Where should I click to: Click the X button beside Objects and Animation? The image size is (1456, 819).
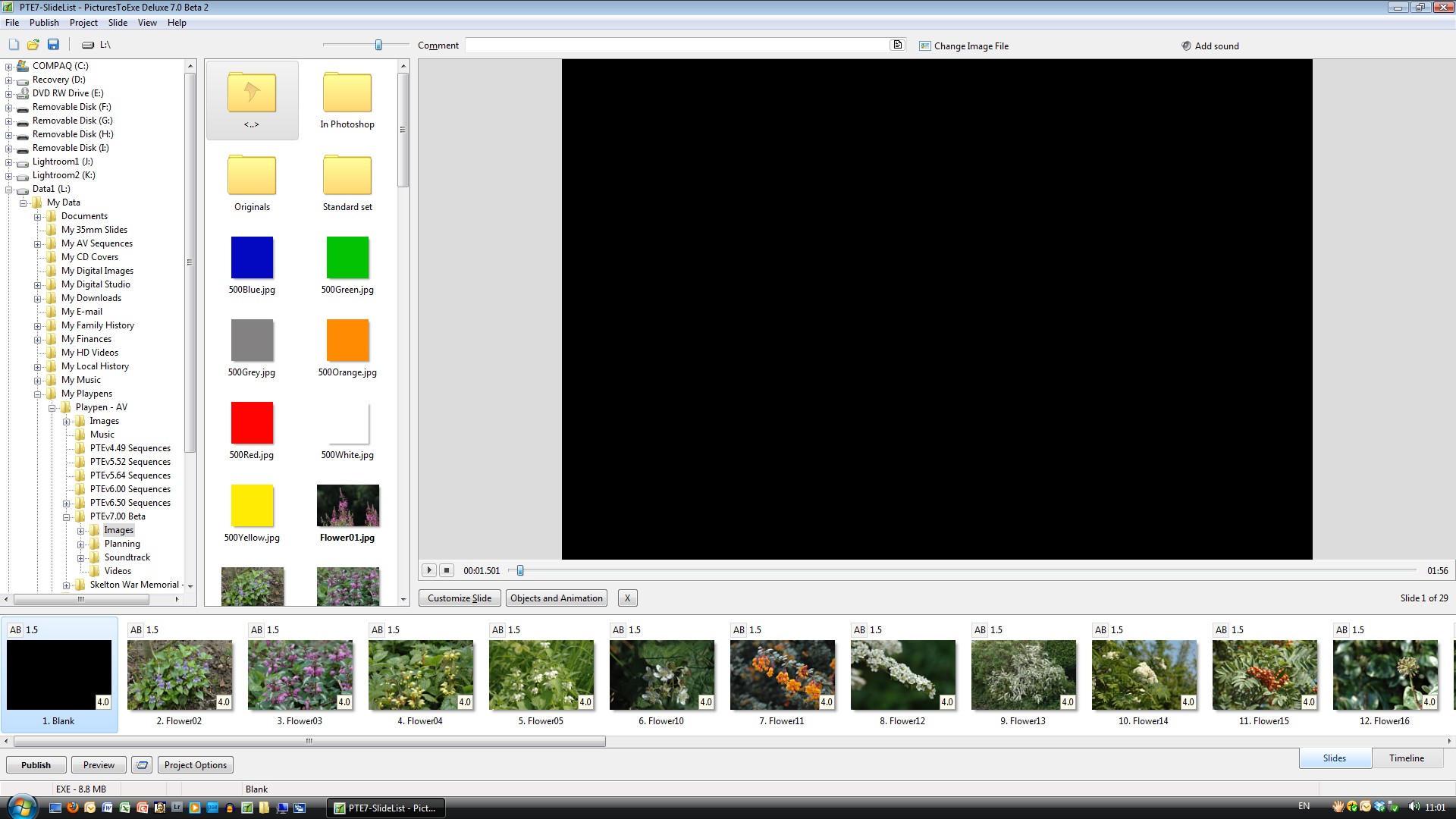(627, 598)
